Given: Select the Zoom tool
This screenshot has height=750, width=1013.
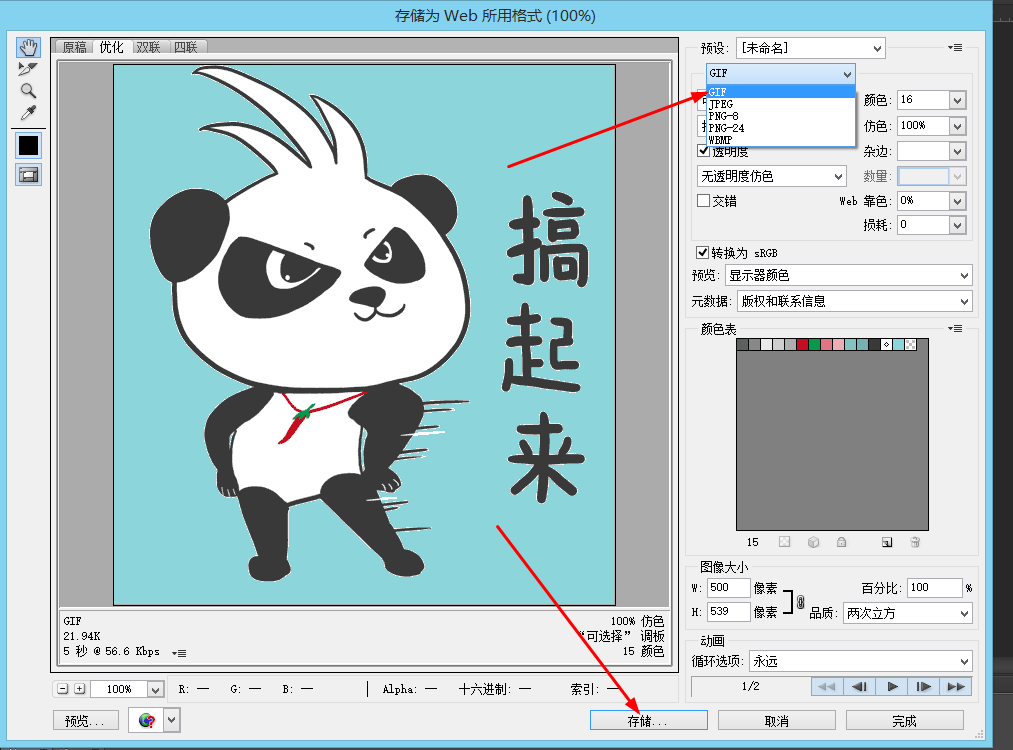Looking at the screenshot, I should [28, 92].
